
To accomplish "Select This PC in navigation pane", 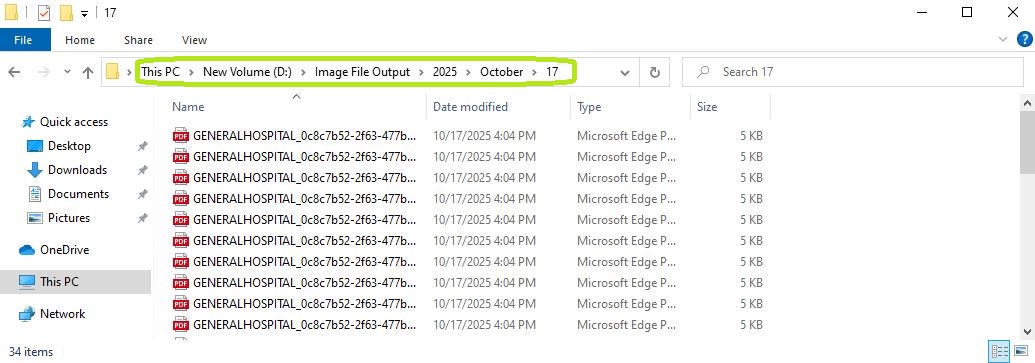I will pos(59,281).
